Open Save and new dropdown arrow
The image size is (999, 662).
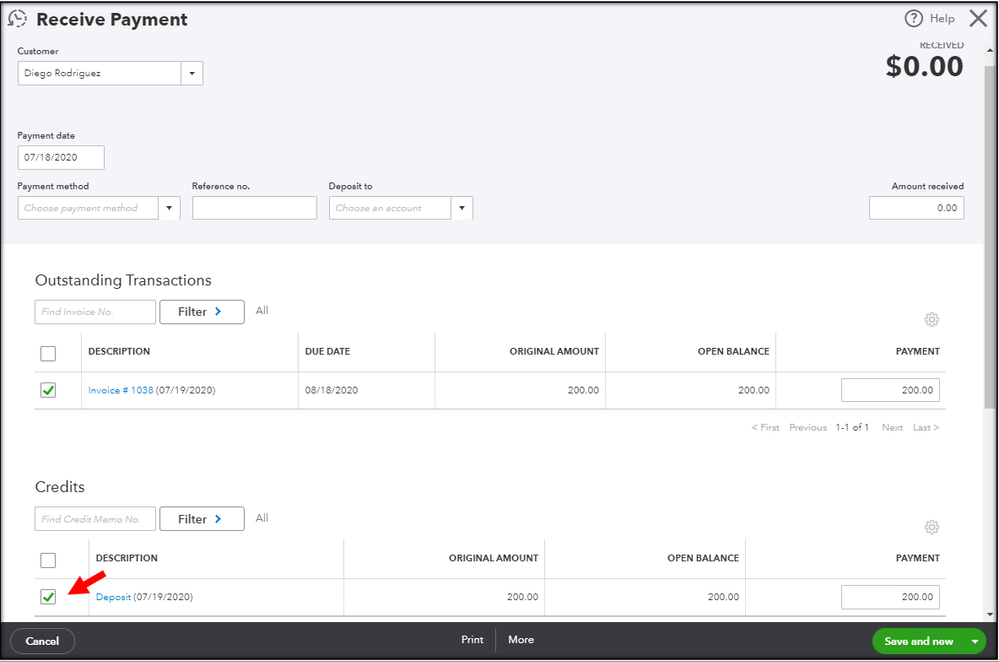click(975, 641)
